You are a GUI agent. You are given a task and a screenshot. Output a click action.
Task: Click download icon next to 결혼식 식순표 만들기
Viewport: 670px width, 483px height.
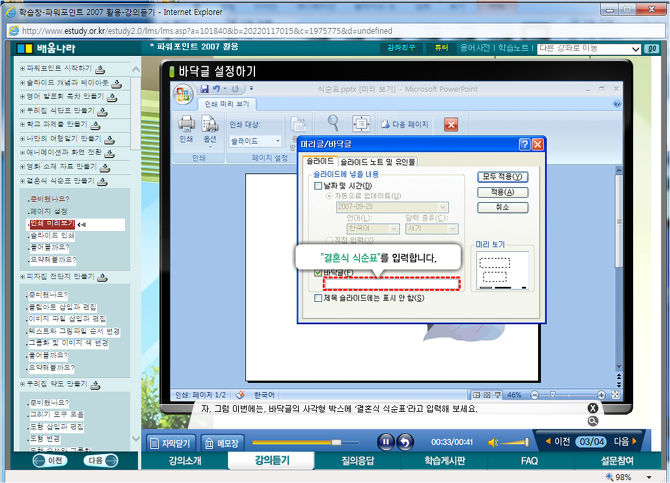pyautogui.click(x=102, y=182)
